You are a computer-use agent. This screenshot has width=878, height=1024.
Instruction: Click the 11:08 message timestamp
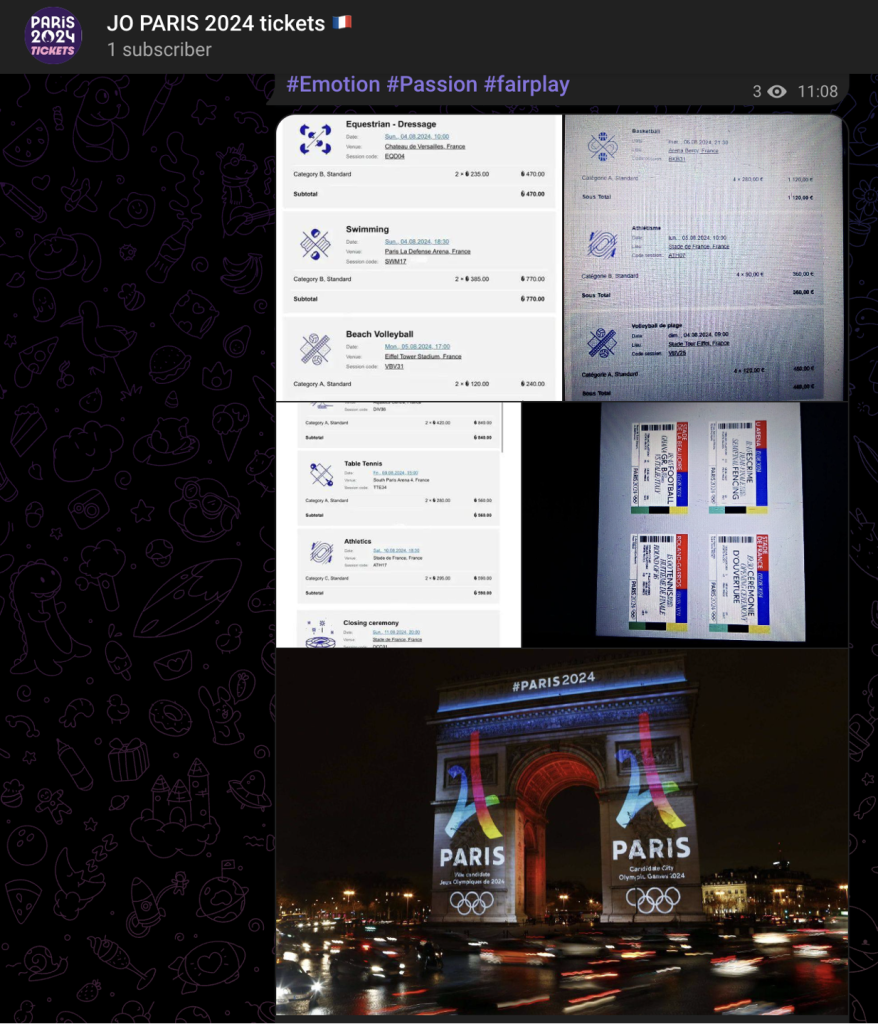(817, 92)
